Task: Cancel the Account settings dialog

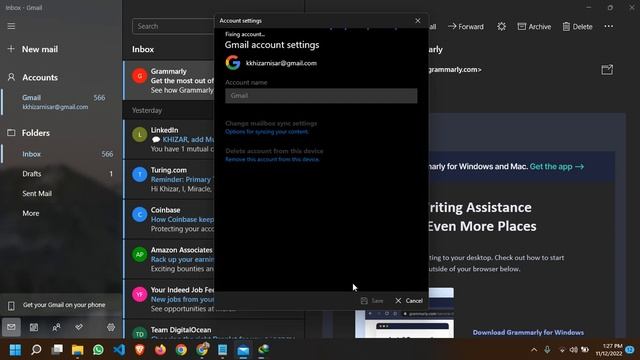Action: tap(409, 301)
